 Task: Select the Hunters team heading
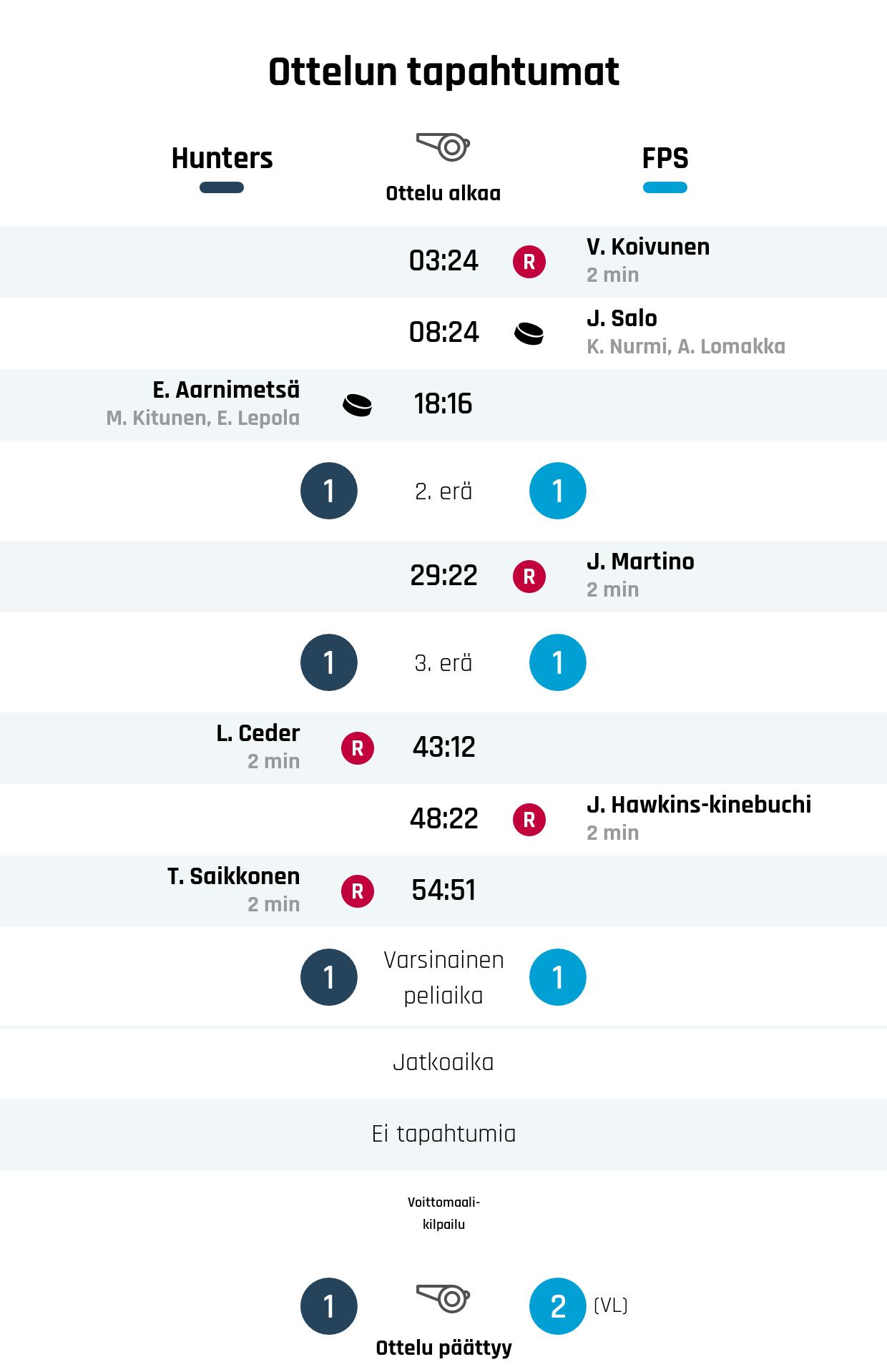222,158
